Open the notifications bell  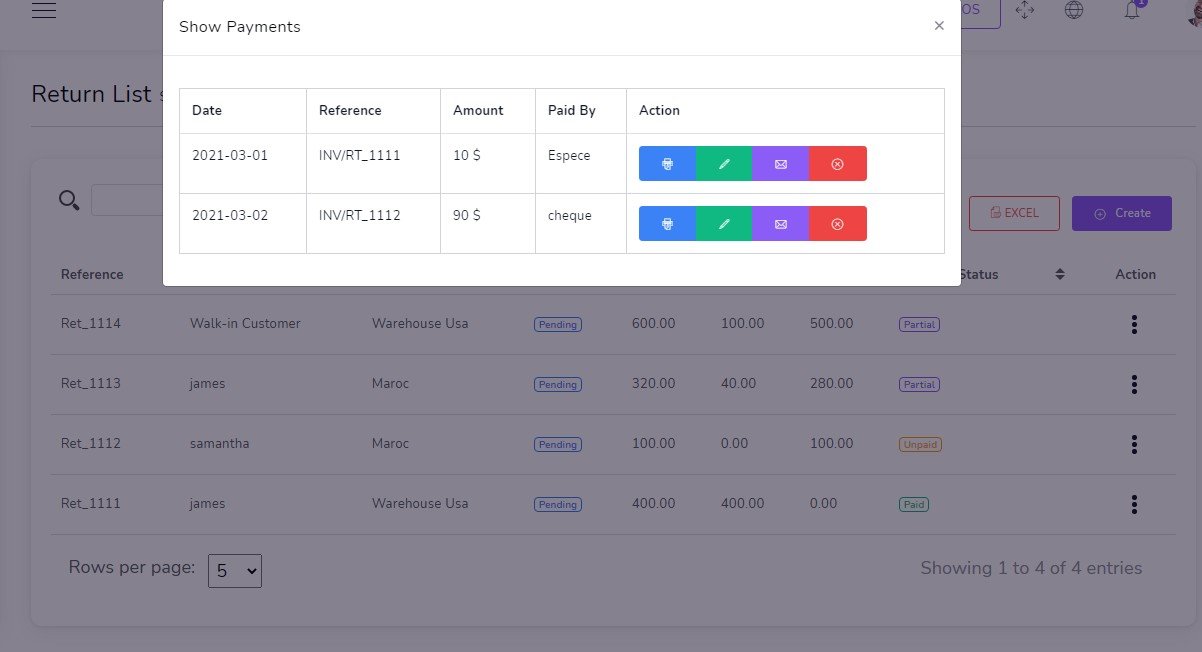1132,10
